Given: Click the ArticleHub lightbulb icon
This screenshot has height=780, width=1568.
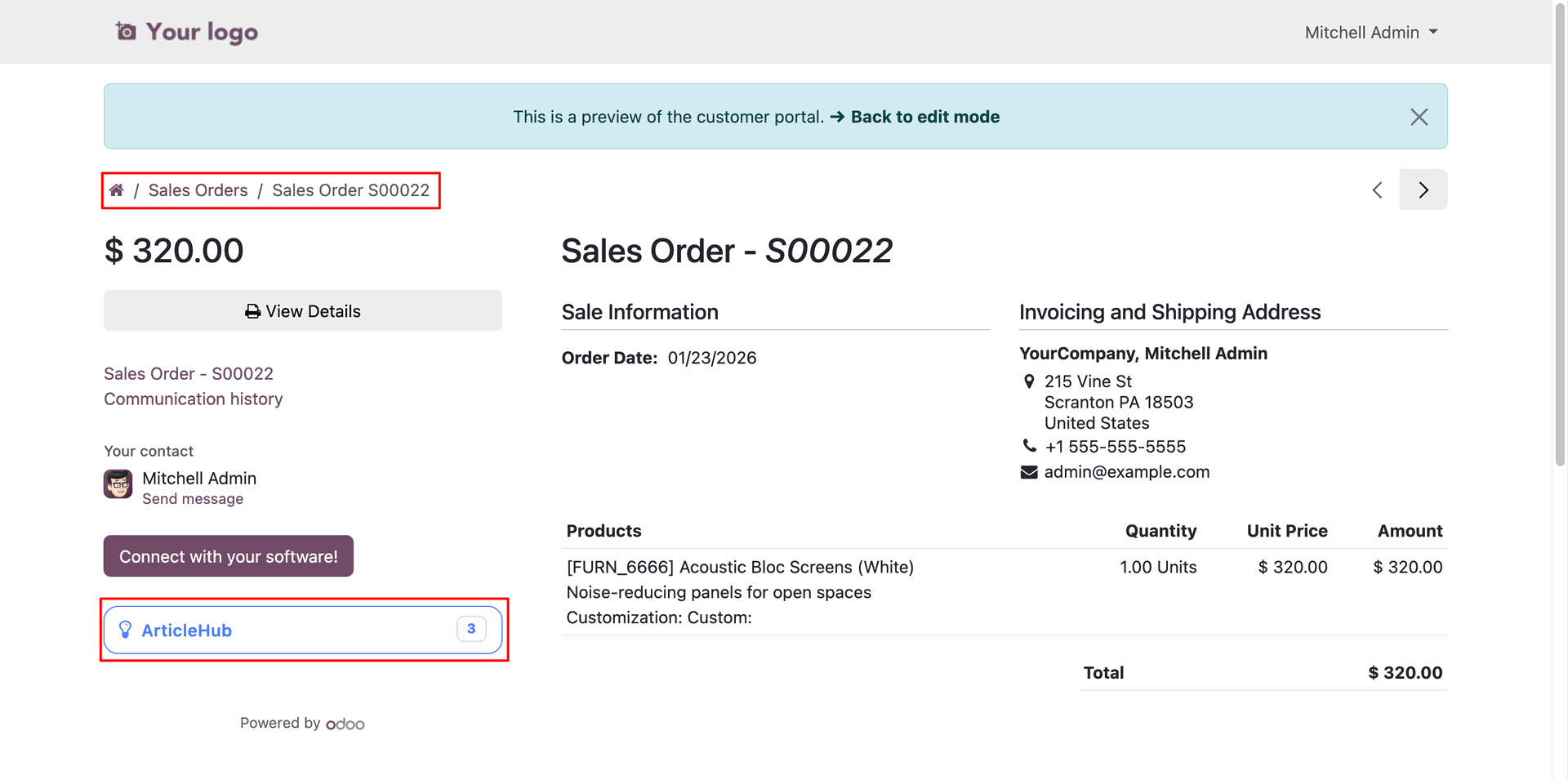Looking at the screenshot, I should 125,630.
